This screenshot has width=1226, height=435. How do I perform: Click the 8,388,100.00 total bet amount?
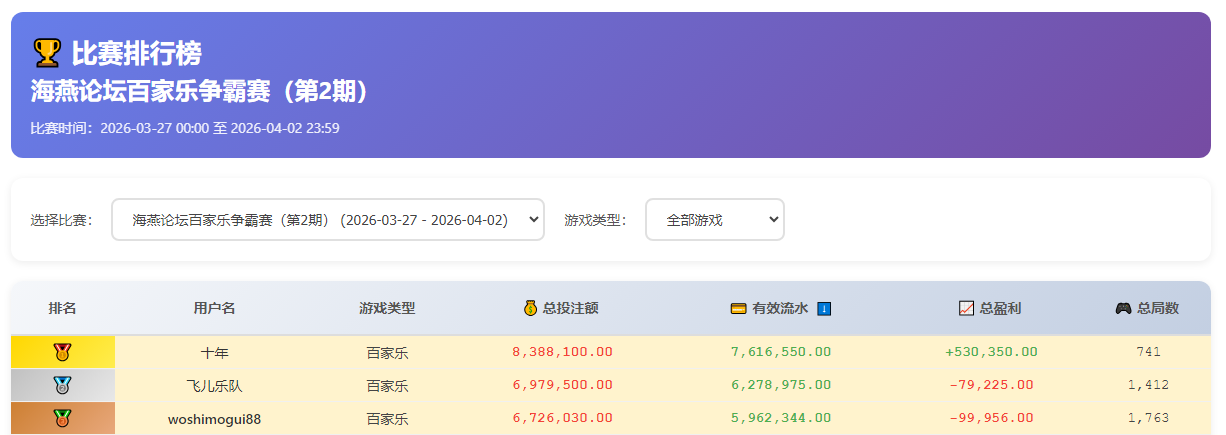(x=562, y=352)
